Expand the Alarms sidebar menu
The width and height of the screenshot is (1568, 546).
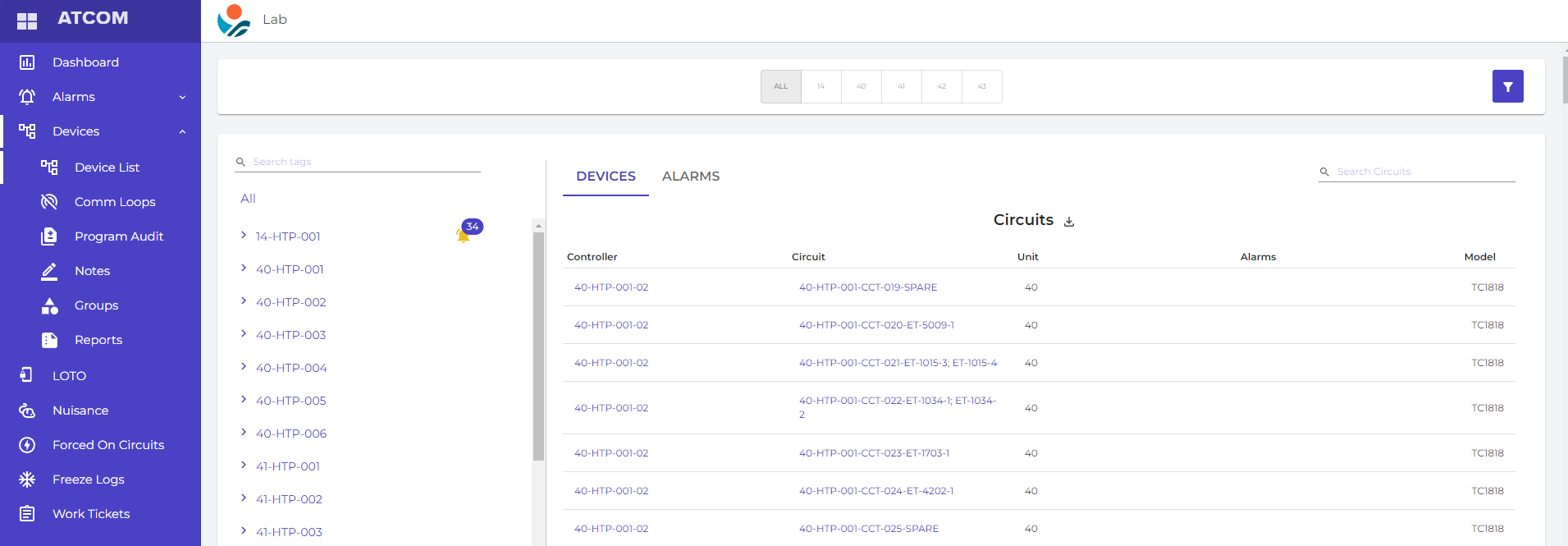point(181,97)
